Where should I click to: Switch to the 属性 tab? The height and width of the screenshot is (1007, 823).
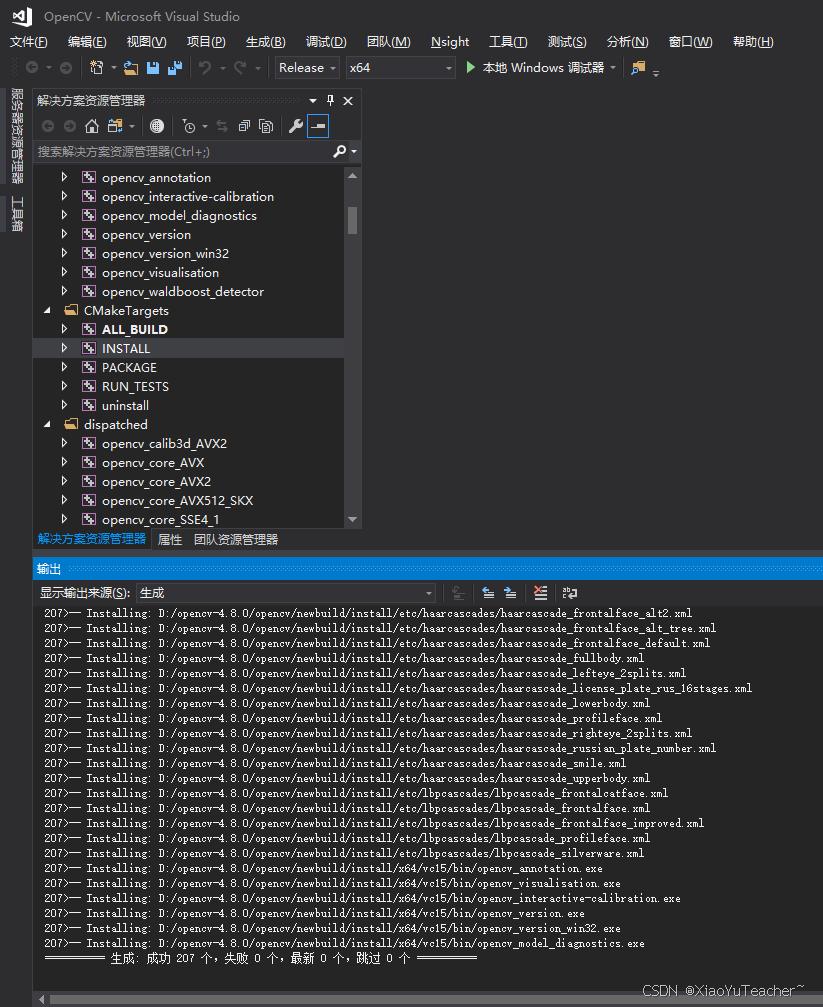(x=170, y=539)
